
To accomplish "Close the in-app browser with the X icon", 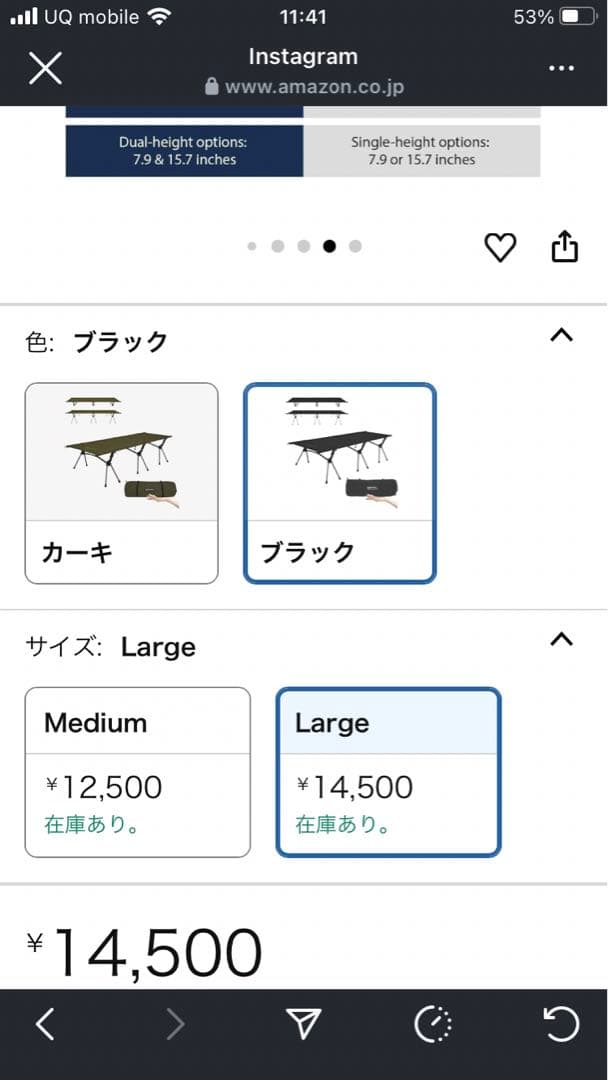I will (44, 68).
